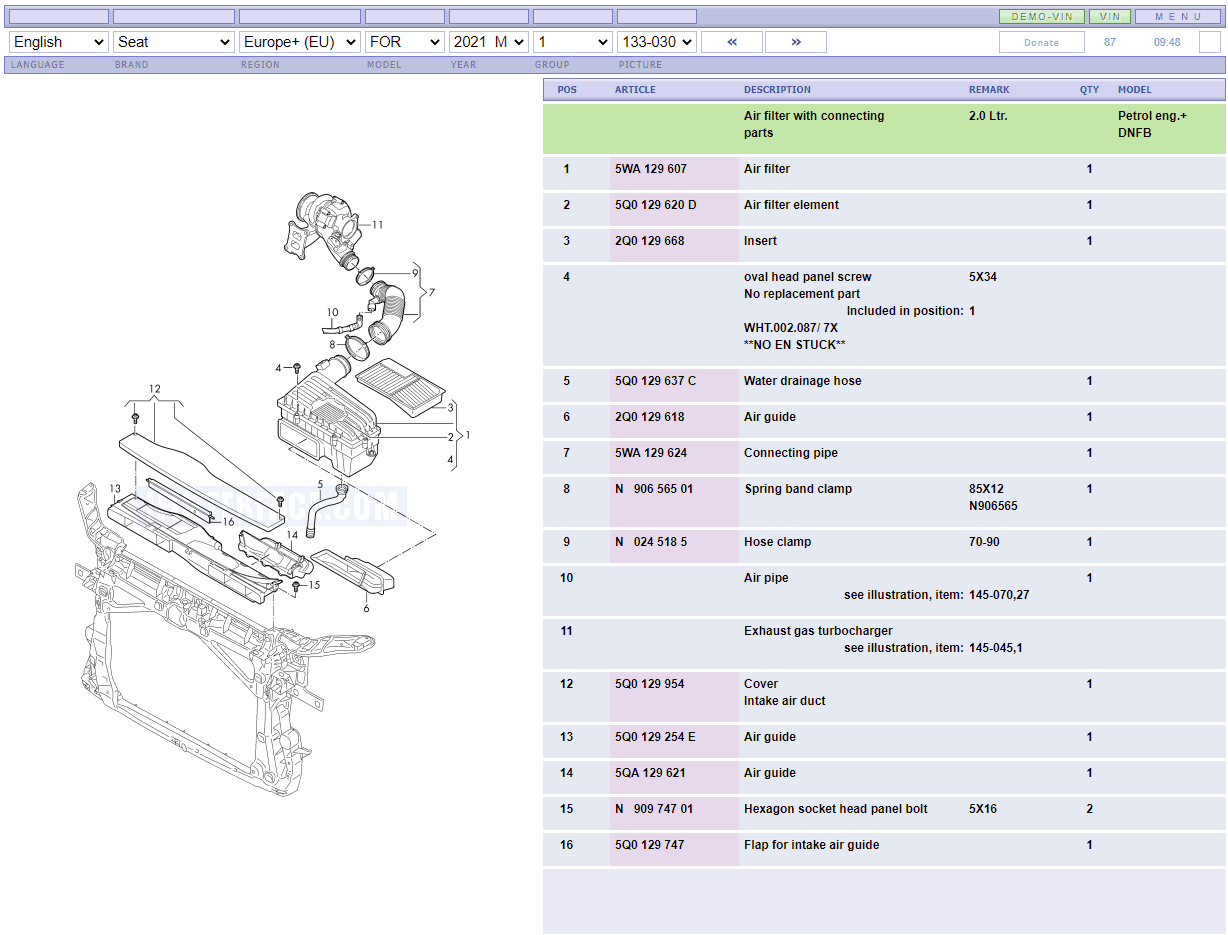The image size is (1228, 935).
Task: Click the MODEL column header
Action: pos(1135,90)
